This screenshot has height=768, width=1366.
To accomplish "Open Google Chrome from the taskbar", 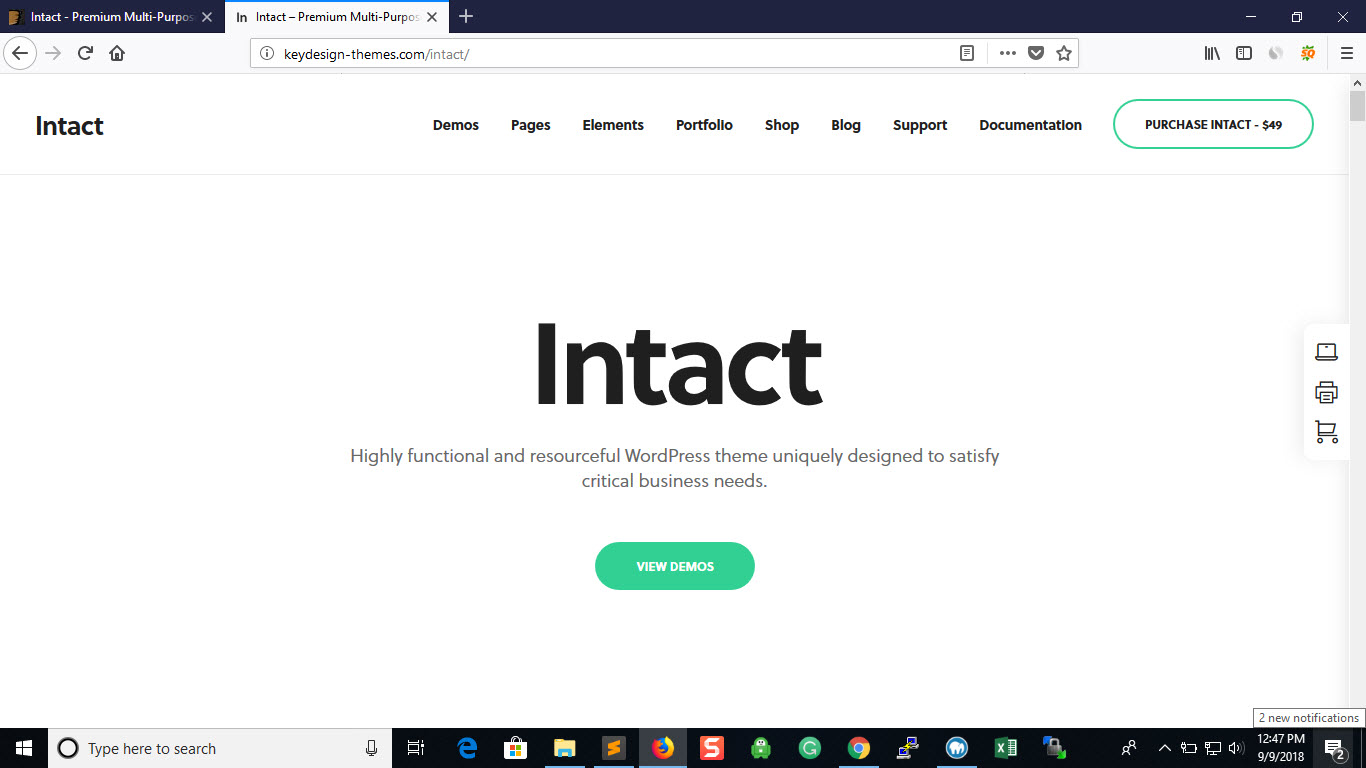I will pos(858,748).
